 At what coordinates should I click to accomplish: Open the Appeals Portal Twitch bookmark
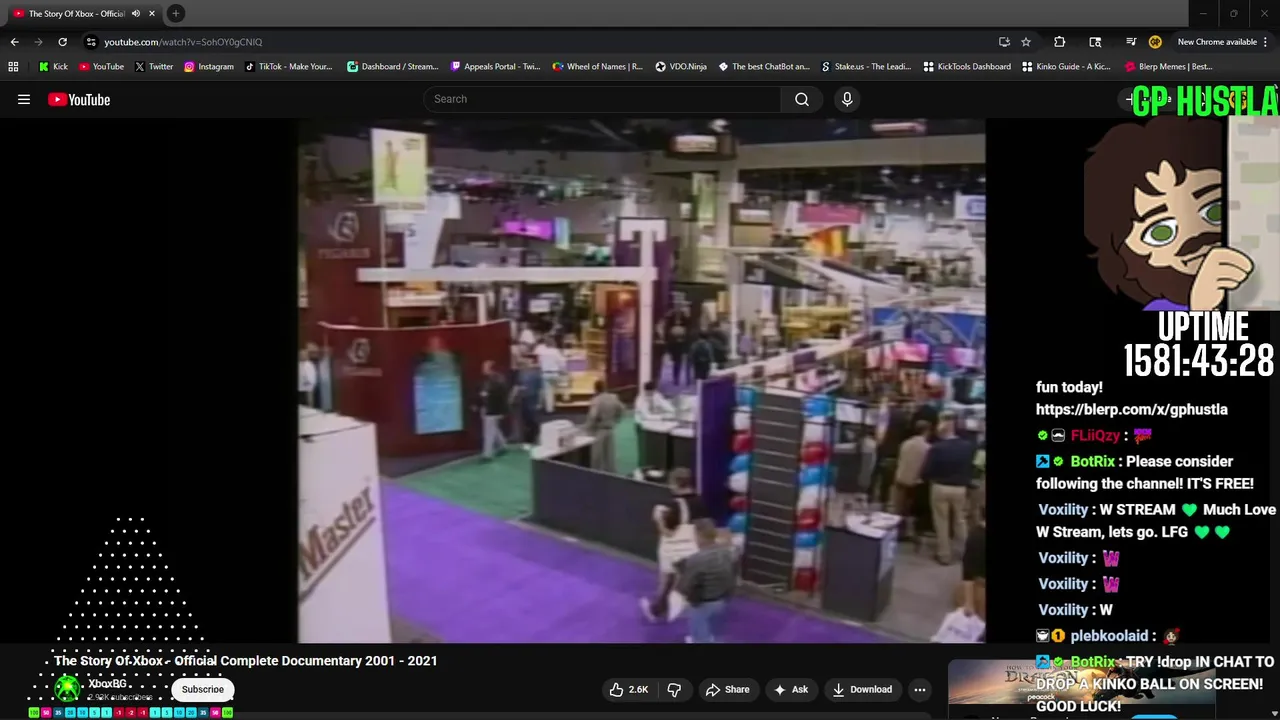click(x=496, y=67)
